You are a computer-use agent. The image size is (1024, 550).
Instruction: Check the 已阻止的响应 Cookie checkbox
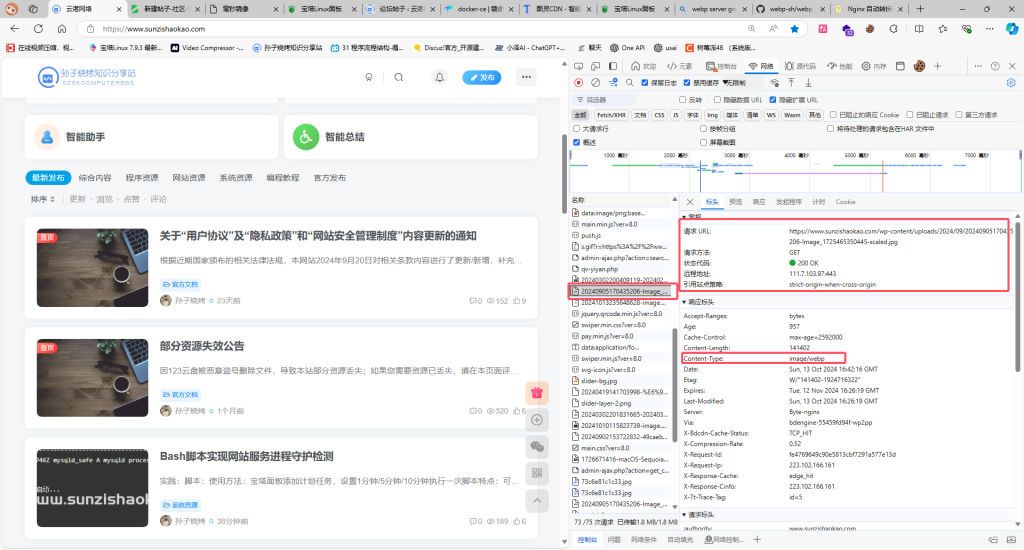click(833, 115)
